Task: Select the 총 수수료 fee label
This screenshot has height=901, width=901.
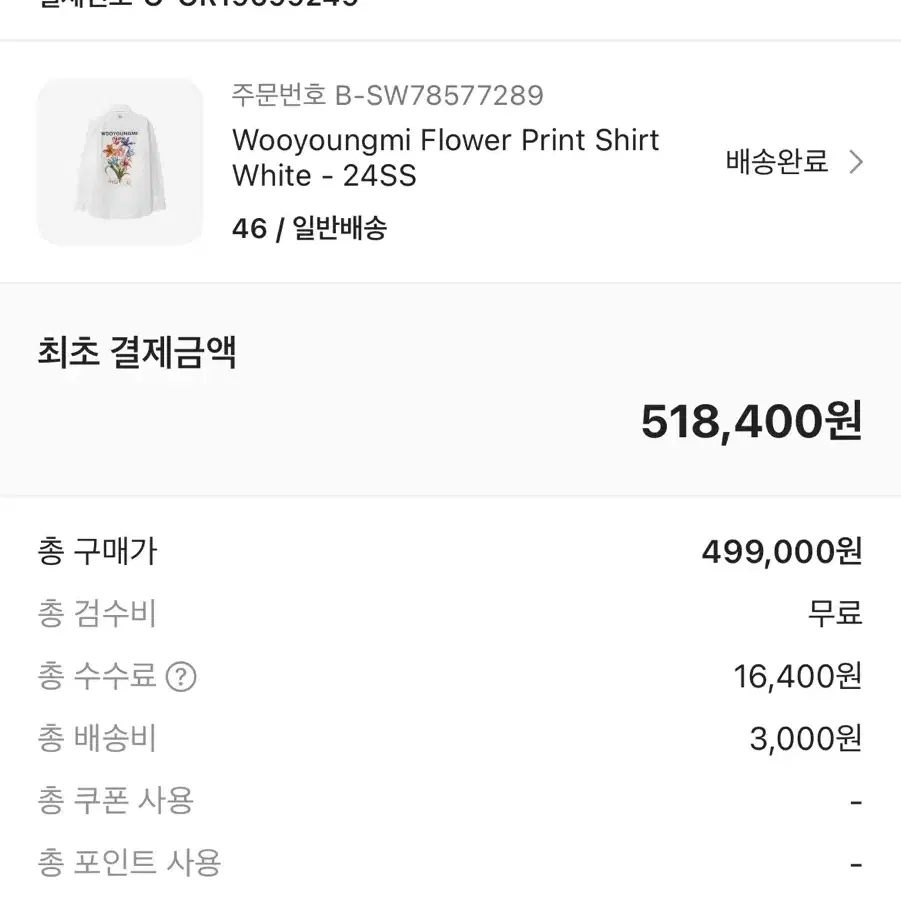Action: click(x=97, y=676)
